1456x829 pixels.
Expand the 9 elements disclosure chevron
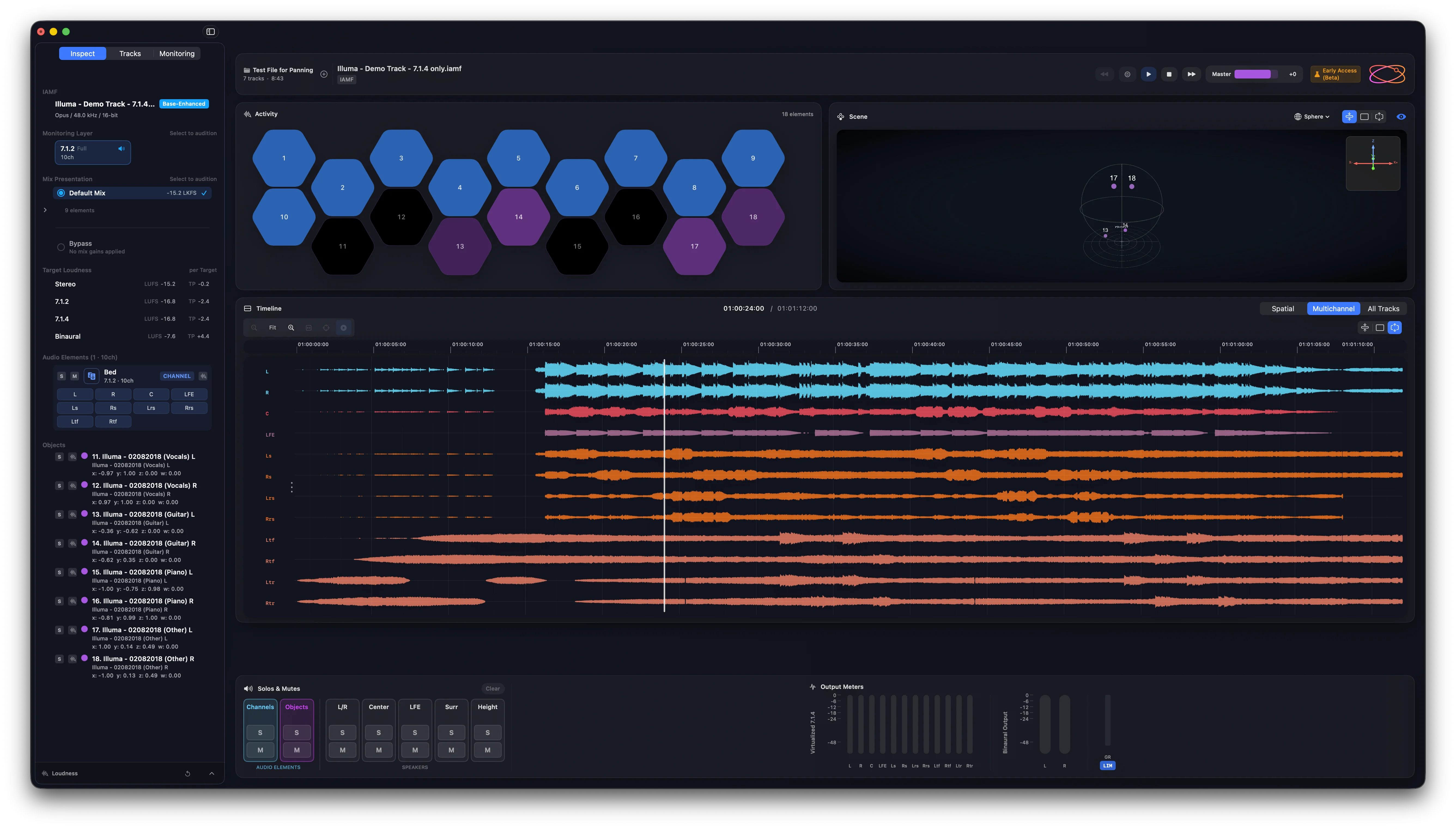tap(45, 211)
